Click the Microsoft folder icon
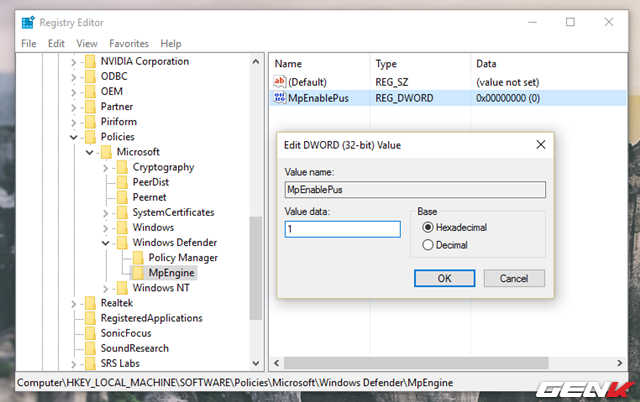This screenshot has width=640, height=402. (x=106, y=152)
